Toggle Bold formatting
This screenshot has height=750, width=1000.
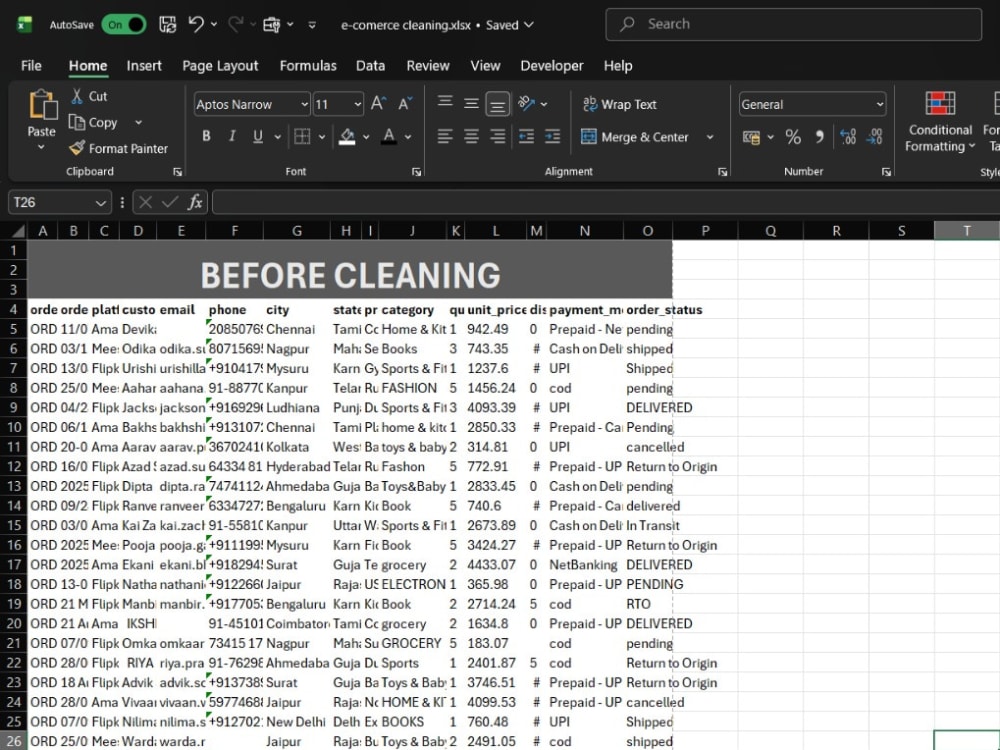click(x=206, y=136)
